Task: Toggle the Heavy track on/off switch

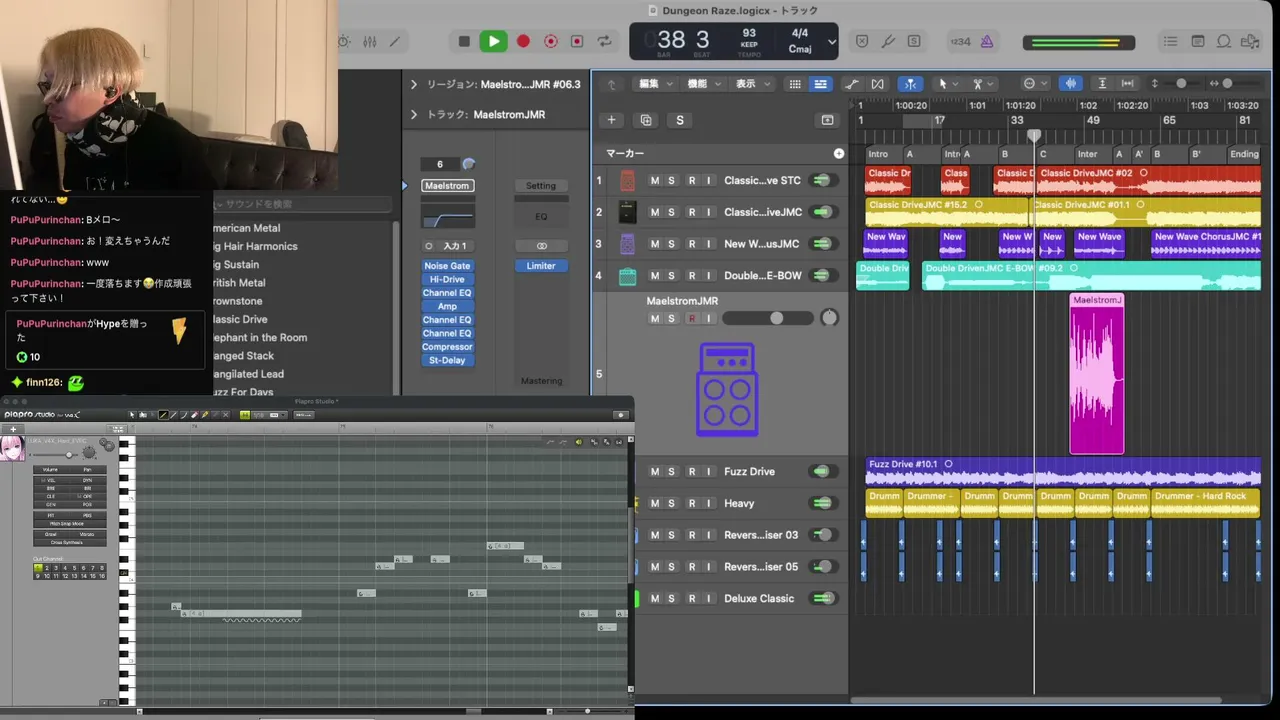Action: click(x=822, y=504)
